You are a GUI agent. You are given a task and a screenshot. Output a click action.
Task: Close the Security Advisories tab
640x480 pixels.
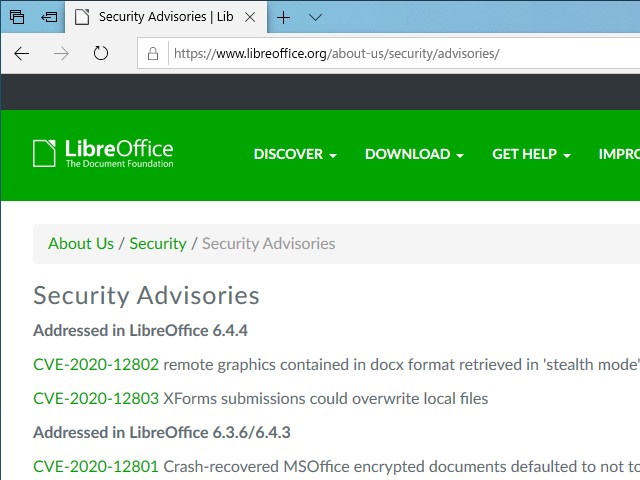tap(249, 17)
